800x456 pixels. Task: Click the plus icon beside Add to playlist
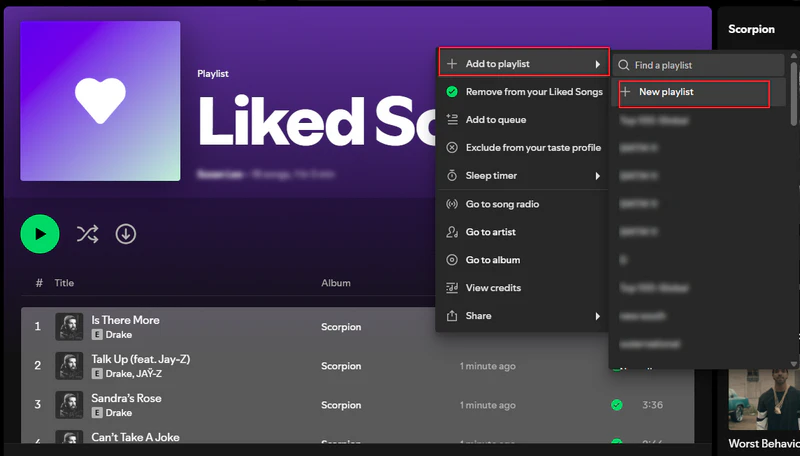(452, 64)
